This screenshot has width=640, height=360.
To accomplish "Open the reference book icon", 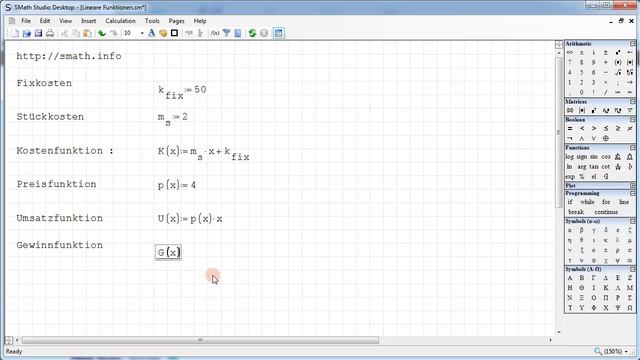I will click(x=238, y=33).
